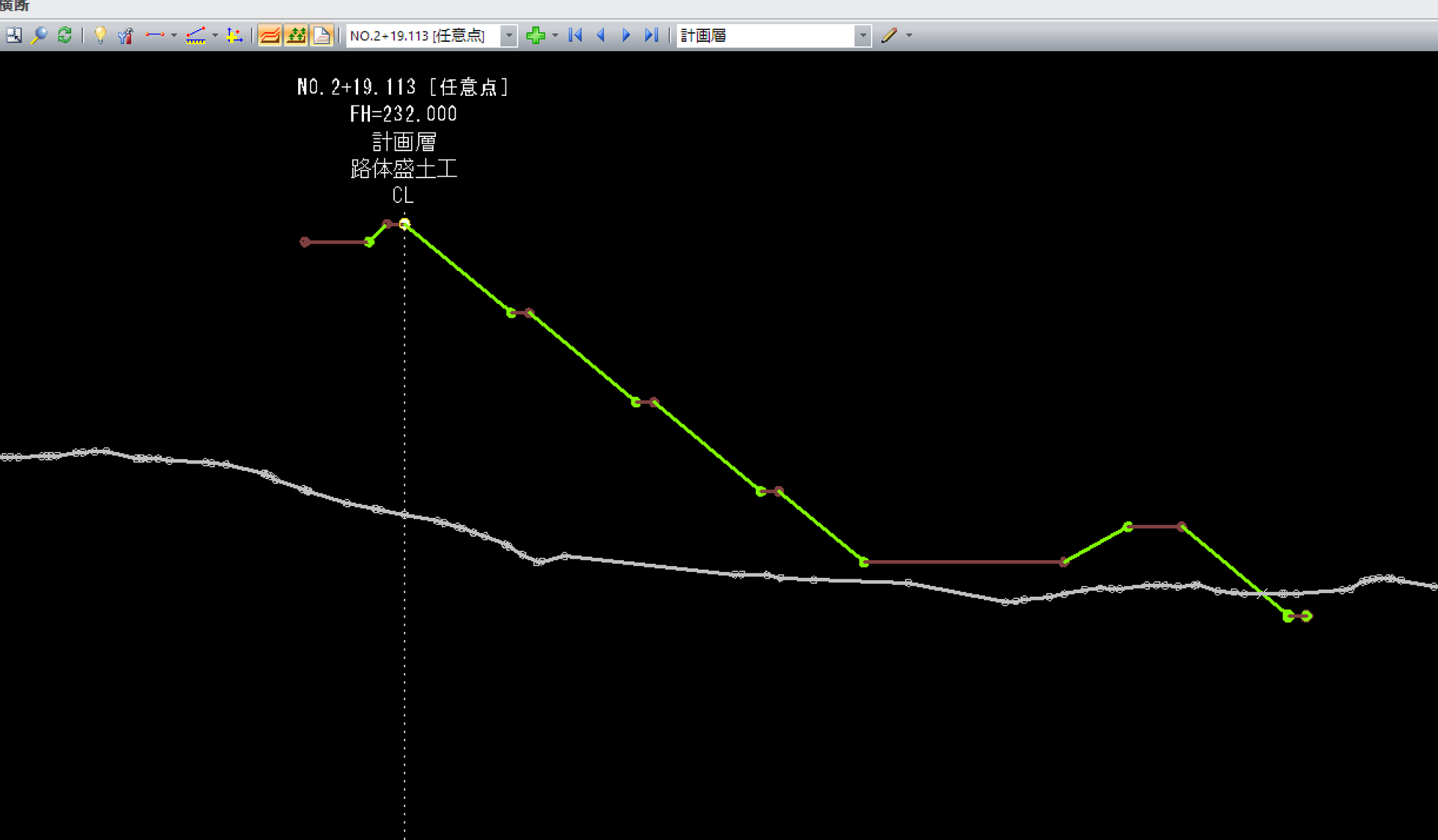
Task: Click the pencil edit tool icon
Action: (889, 35)
